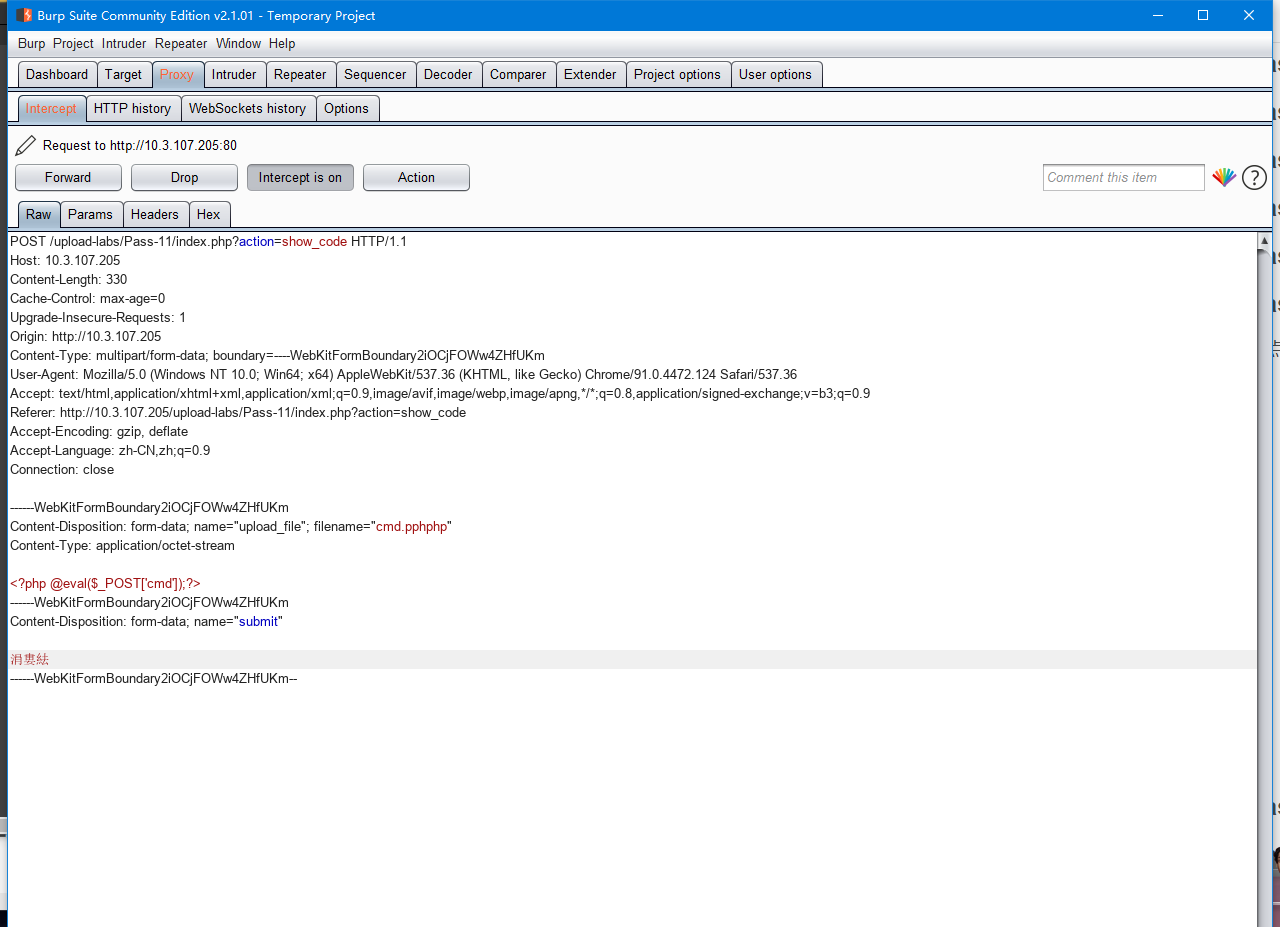Open the Sequencer tab

coord(375,75)
